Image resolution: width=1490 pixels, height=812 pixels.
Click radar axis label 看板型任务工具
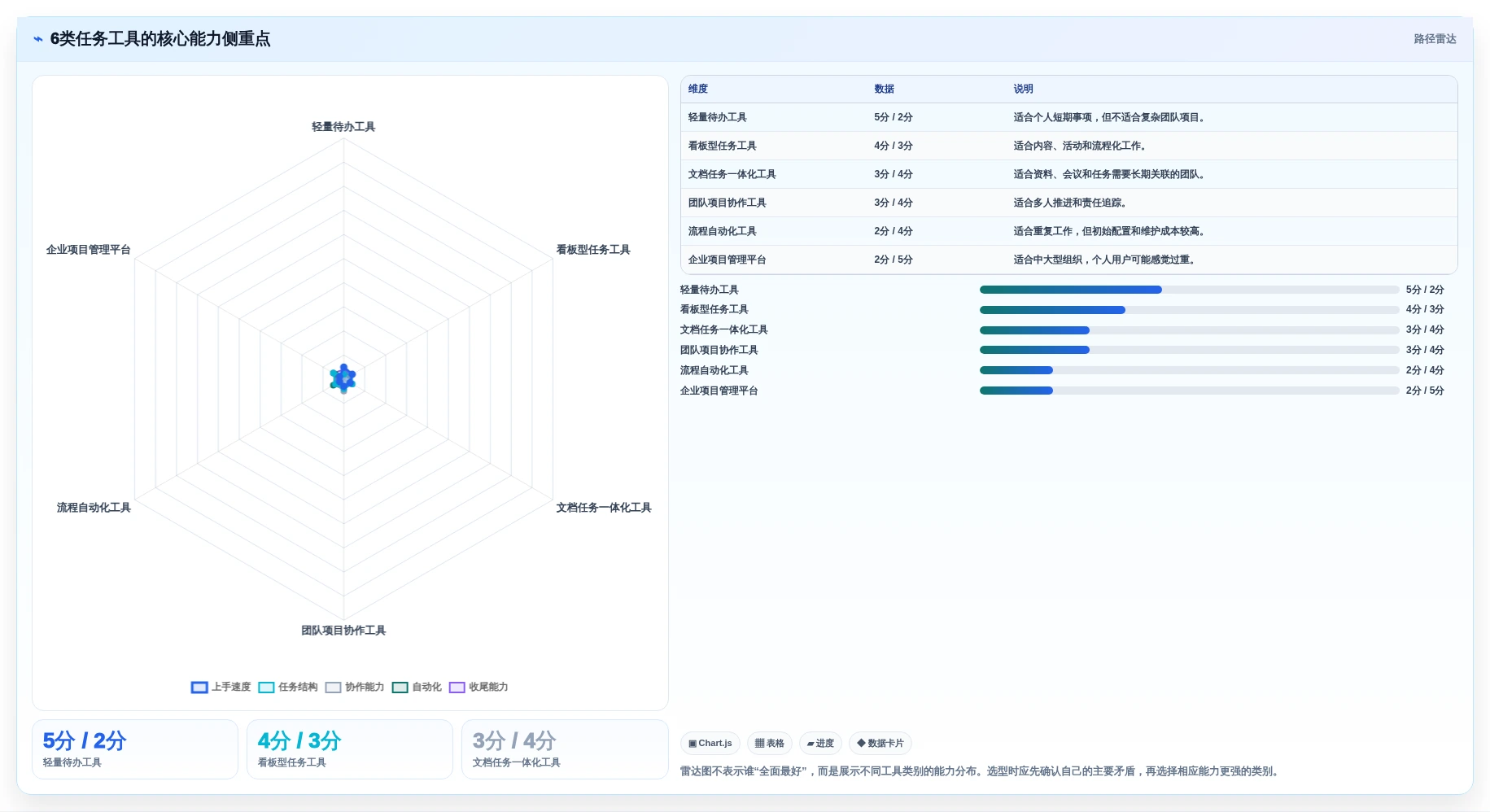pyautogui.click(x=593, y=250)
